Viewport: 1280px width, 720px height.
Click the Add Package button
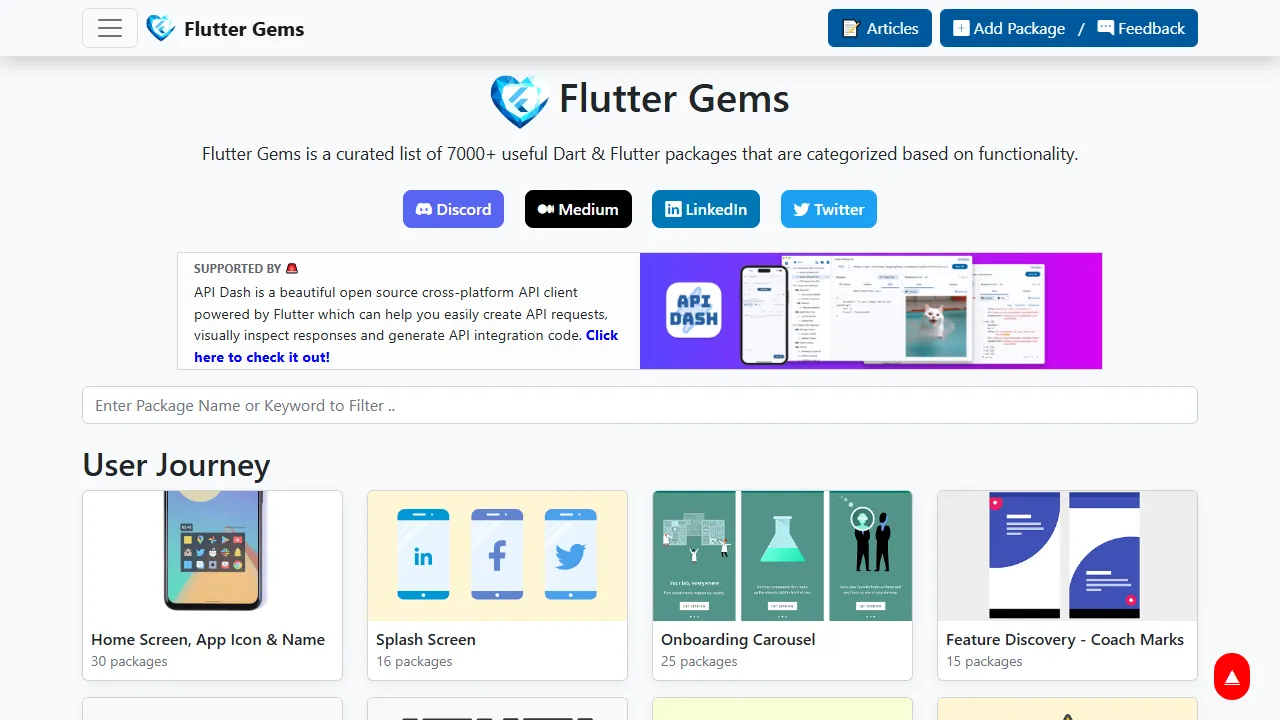click(x=1008, y=28)
